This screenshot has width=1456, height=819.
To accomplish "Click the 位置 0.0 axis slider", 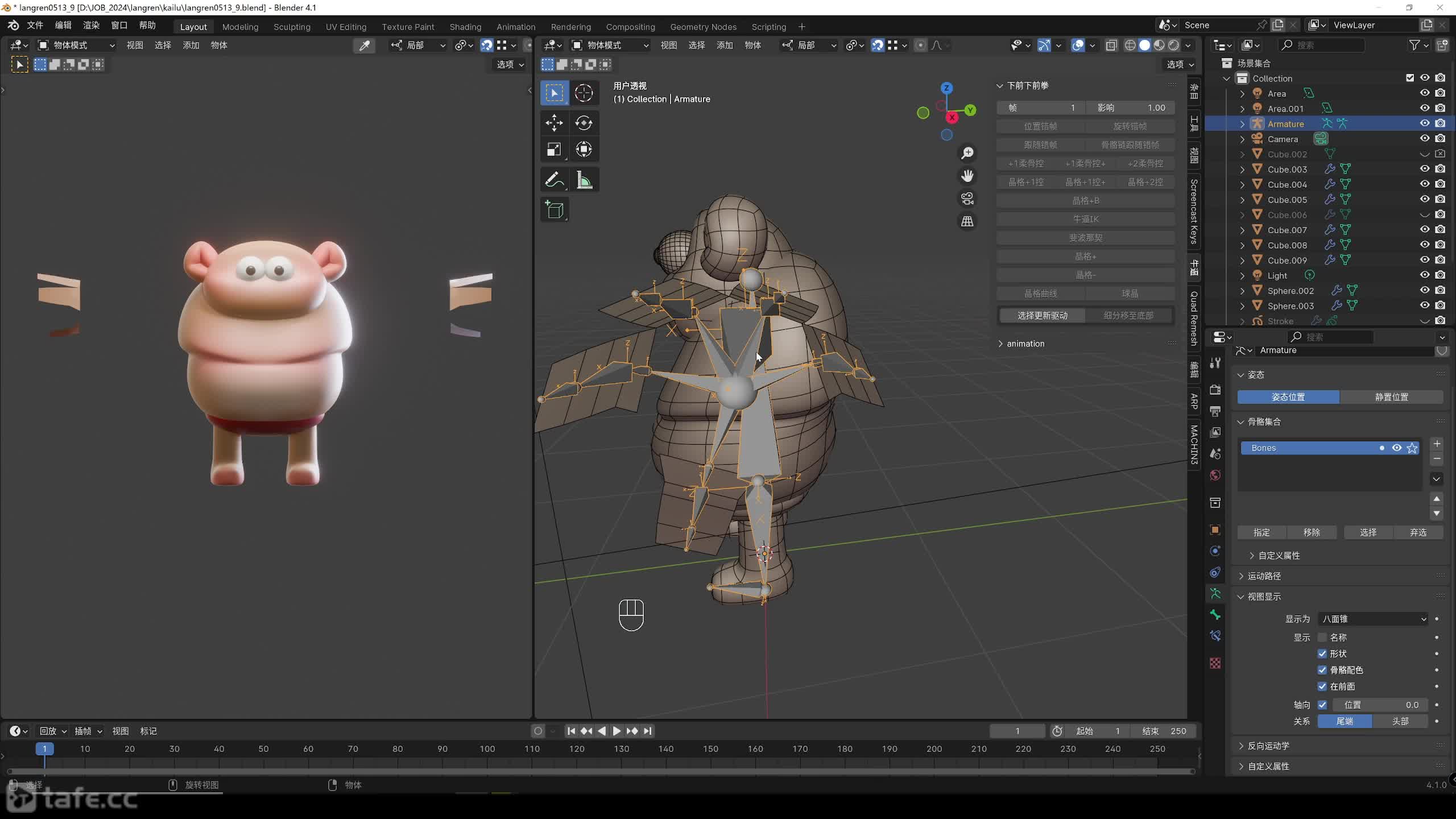I will [1380, 705].
